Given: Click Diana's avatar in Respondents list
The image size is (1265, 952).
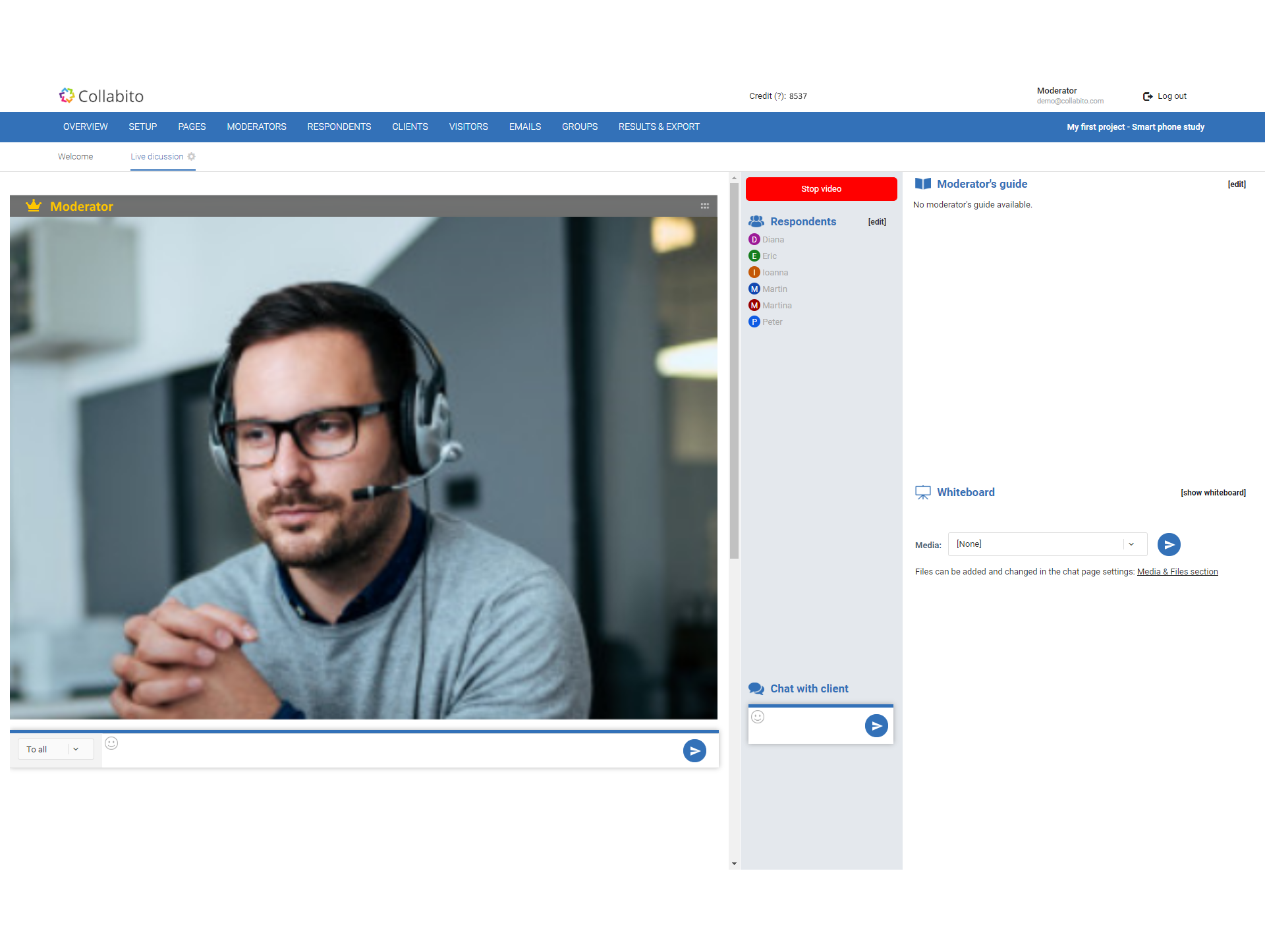Looking at the screenshot, I should 754,240.
